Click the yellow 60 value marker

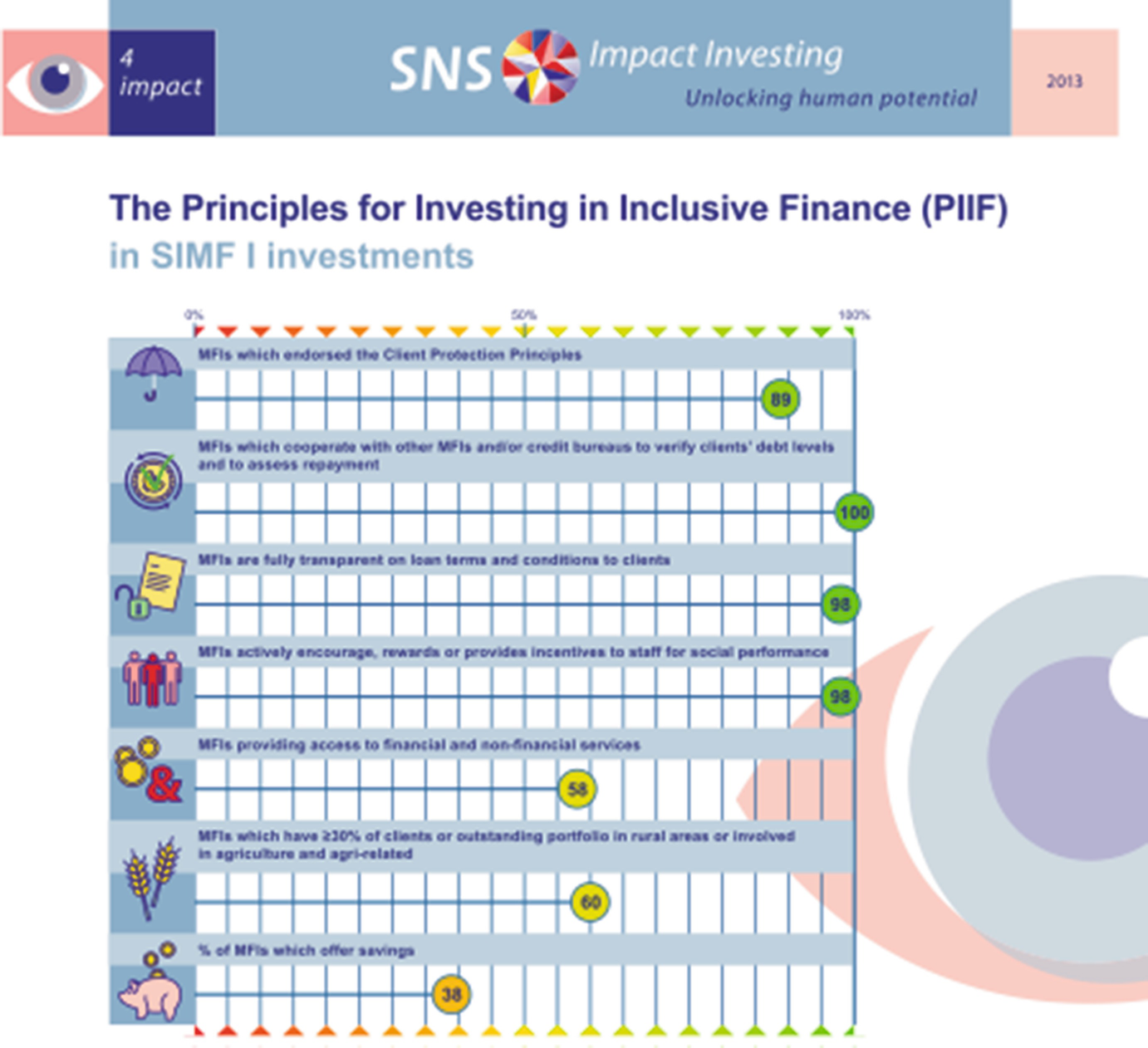pyautogui.click(x=591, y=902)
